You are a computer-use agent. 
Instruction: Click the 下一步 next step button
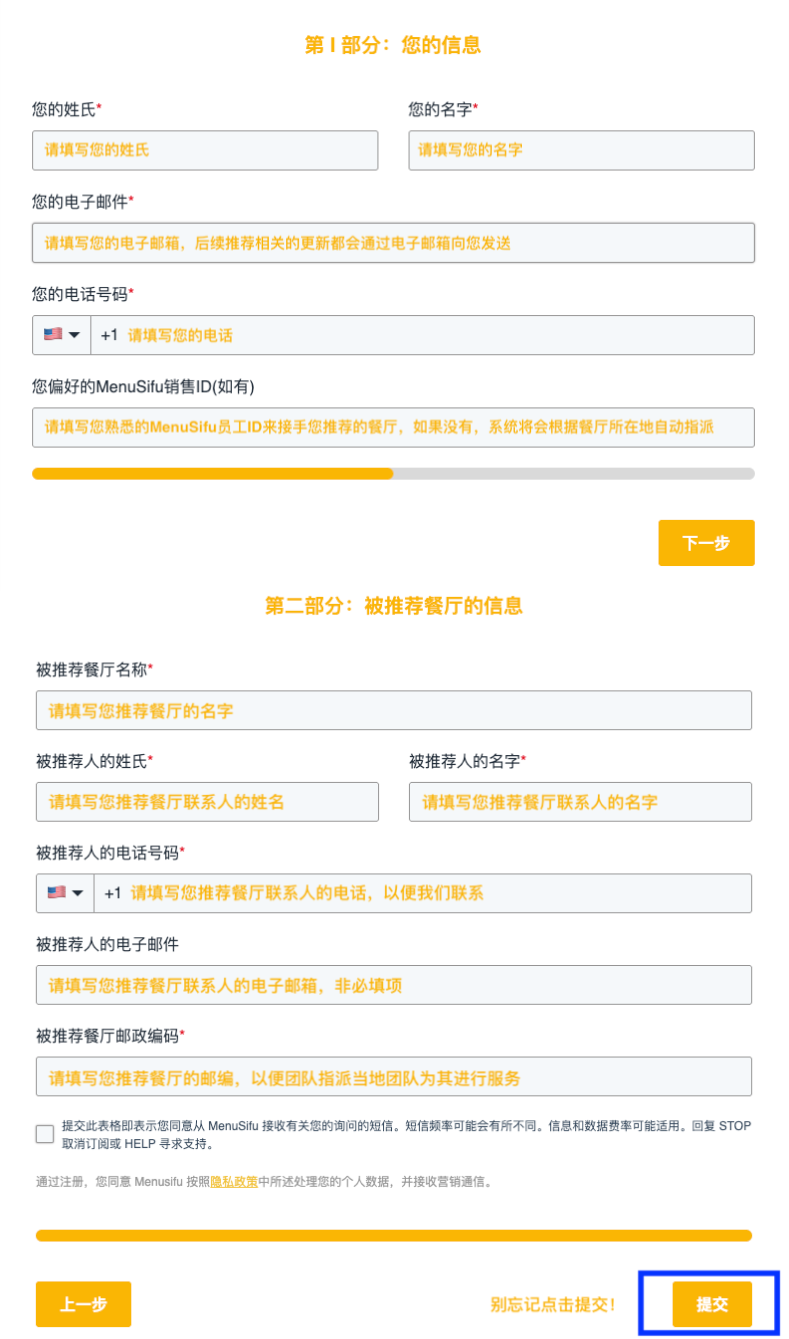706,542
